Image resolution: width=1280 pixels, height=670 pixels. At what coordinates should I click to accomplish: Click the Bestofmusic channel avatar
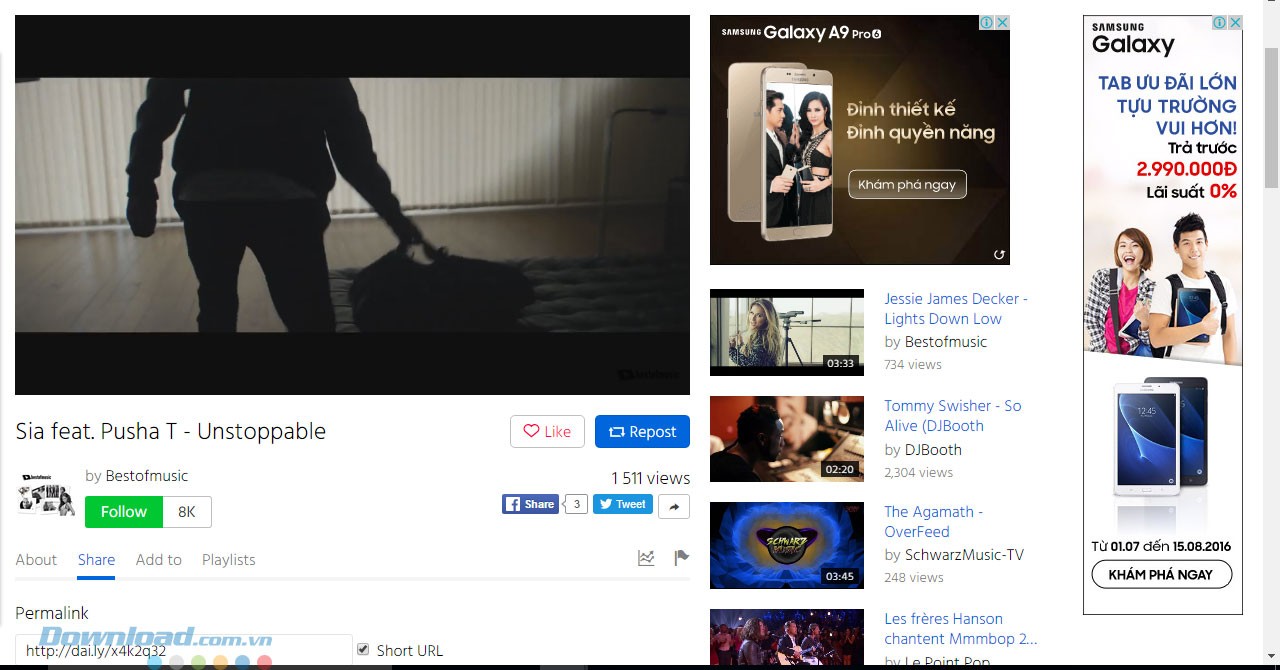pyautogui.click(x=46, y=493)
